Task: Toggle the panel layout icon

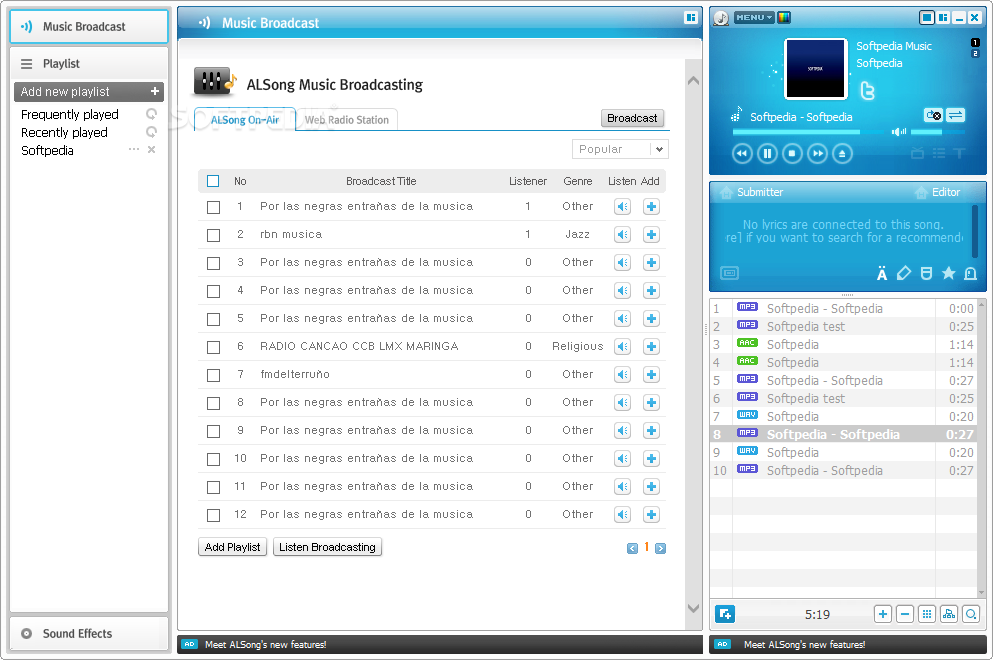Action: coord(944,18)
